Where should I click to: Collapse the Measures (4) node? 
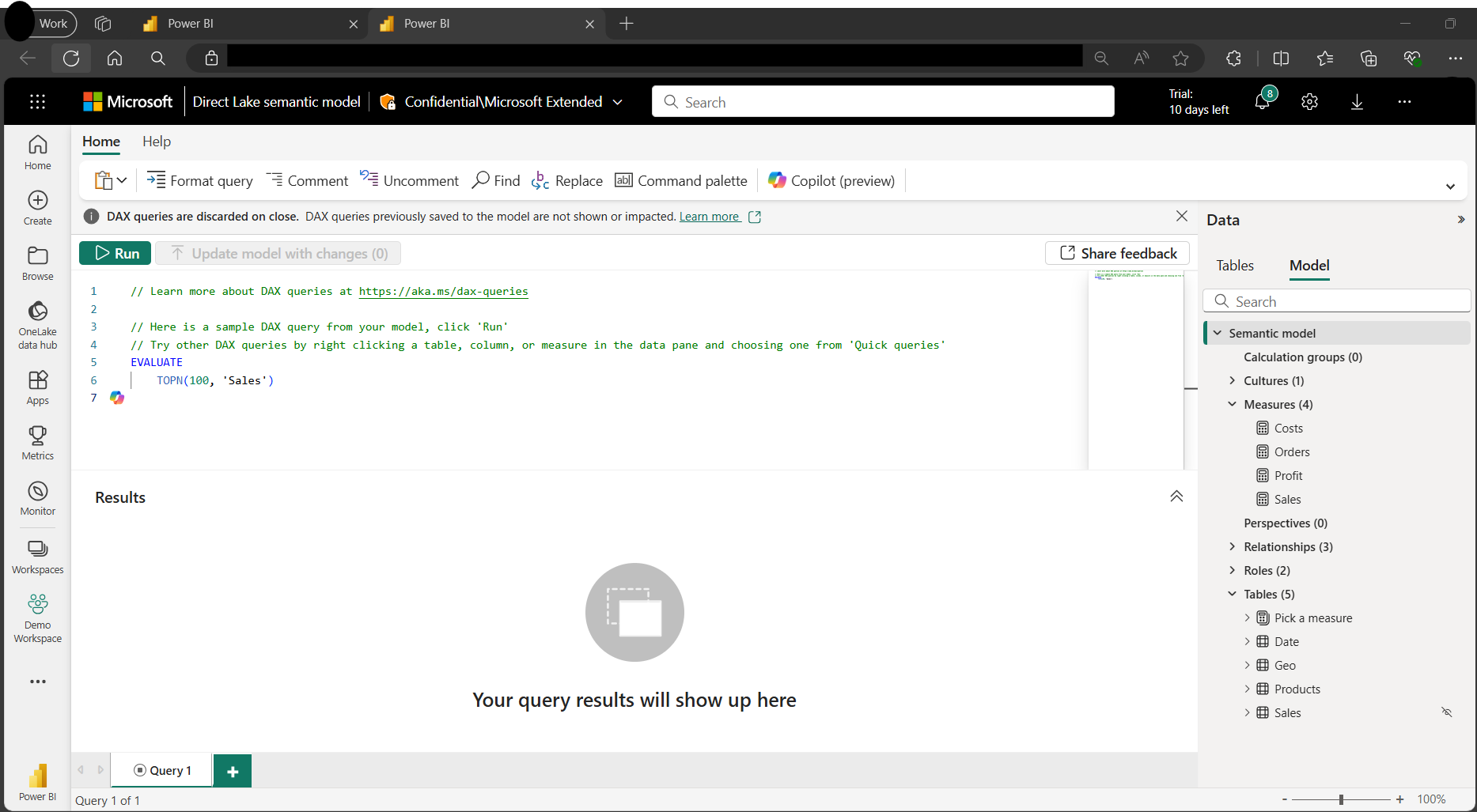click(1232, 404)
